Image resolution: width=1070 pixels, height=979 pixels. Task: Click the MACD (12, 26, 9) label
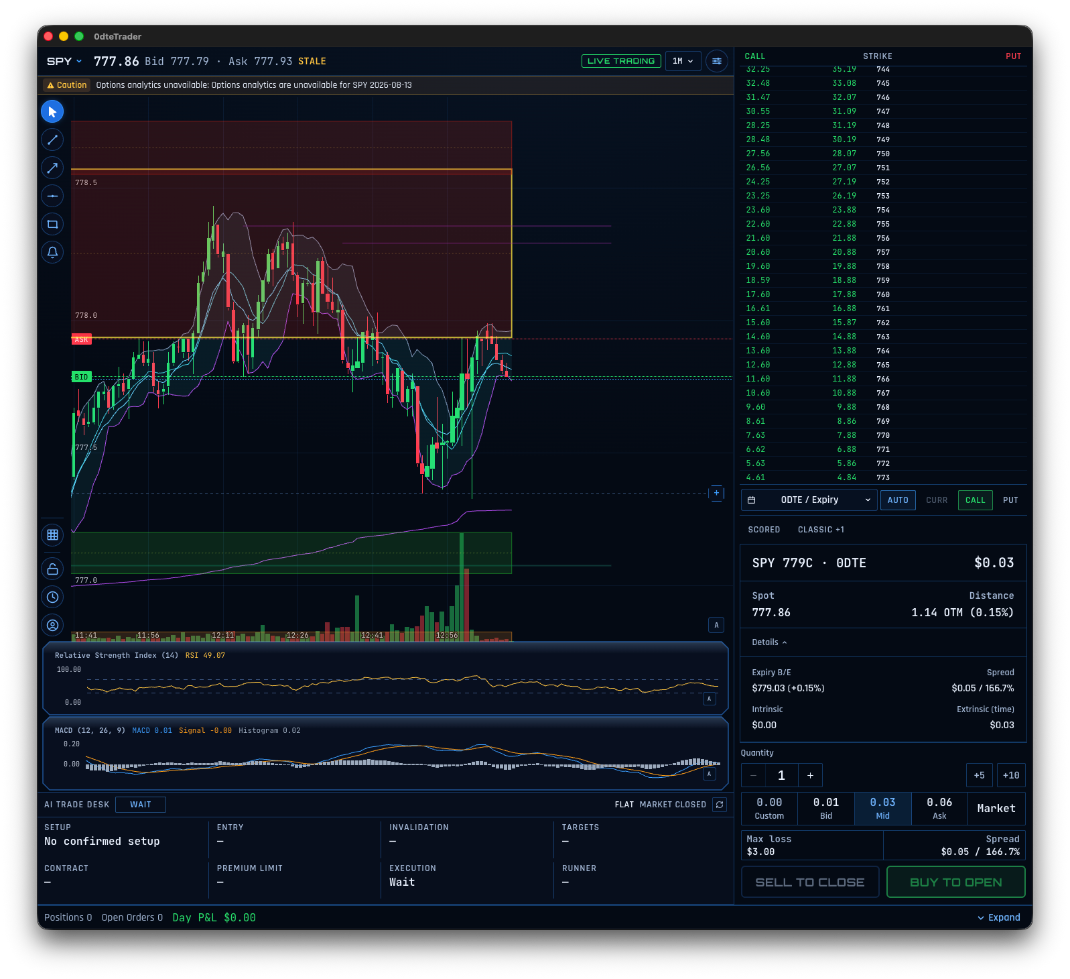pyautogui.click(x=90, y=731)
